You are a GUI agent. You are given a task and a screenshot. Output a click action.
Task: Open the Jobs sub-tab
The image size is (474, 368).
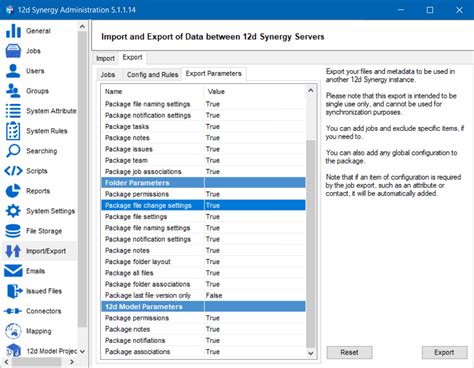coord(108,75)
